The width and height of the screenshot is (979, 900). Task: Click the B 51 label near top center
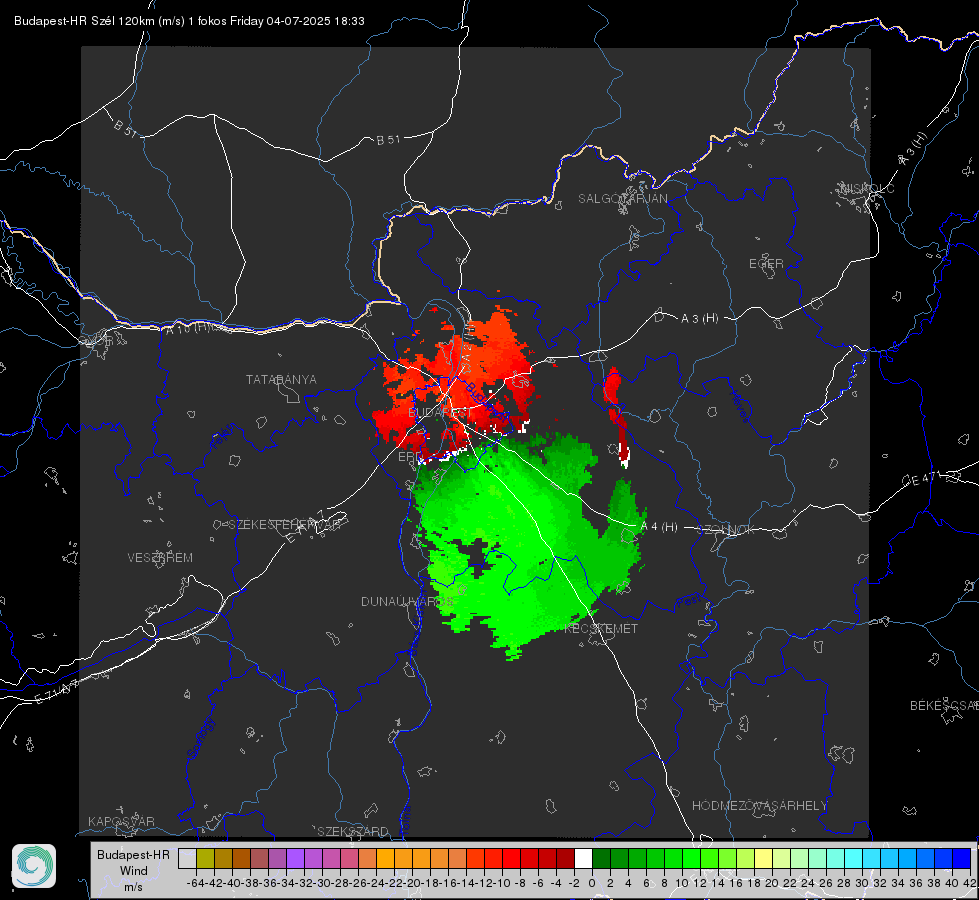click(x=388, y=140)
